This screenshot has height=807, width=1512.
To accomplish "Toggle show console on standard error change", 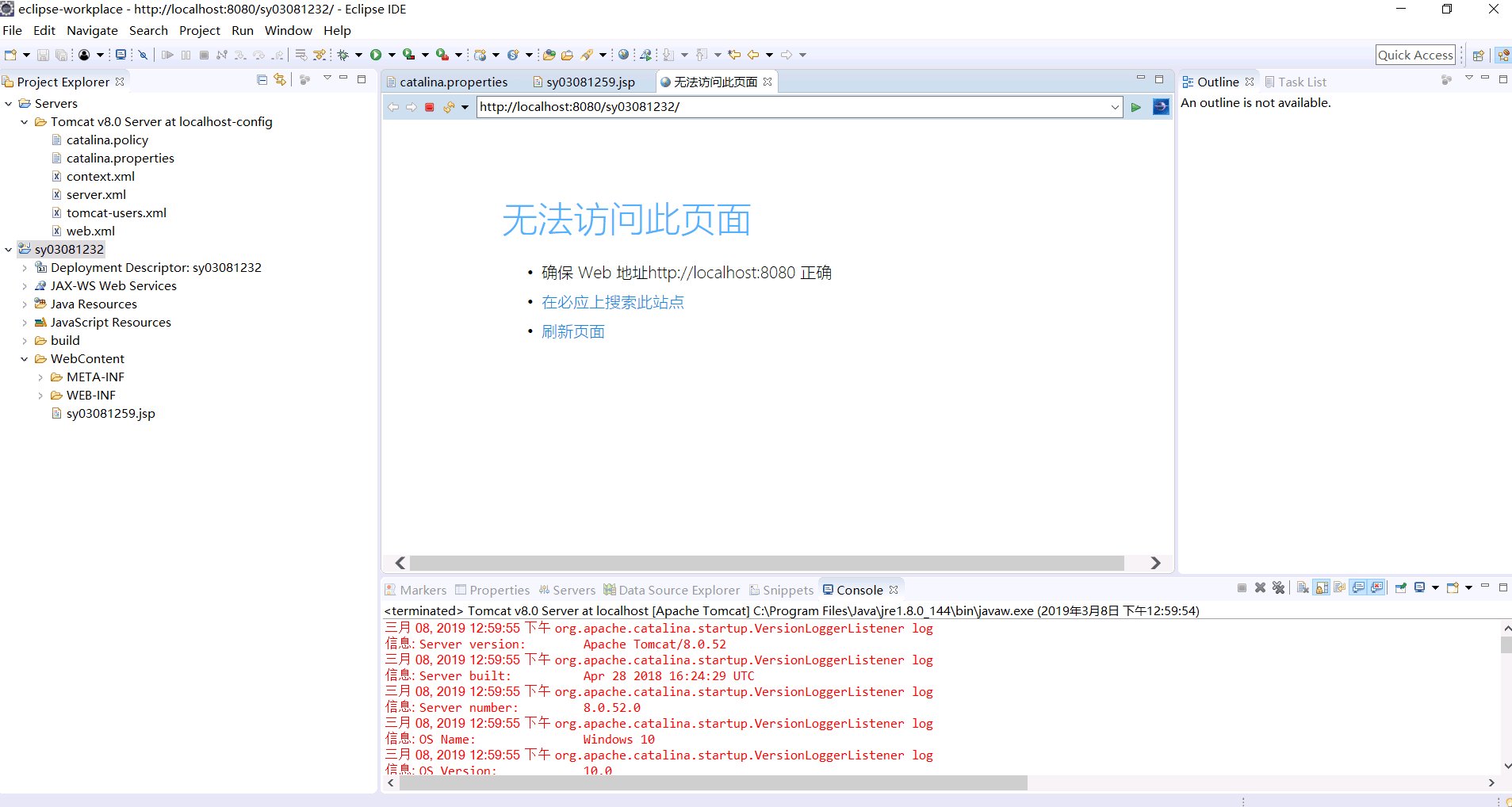I will (x=1378, y=587).
